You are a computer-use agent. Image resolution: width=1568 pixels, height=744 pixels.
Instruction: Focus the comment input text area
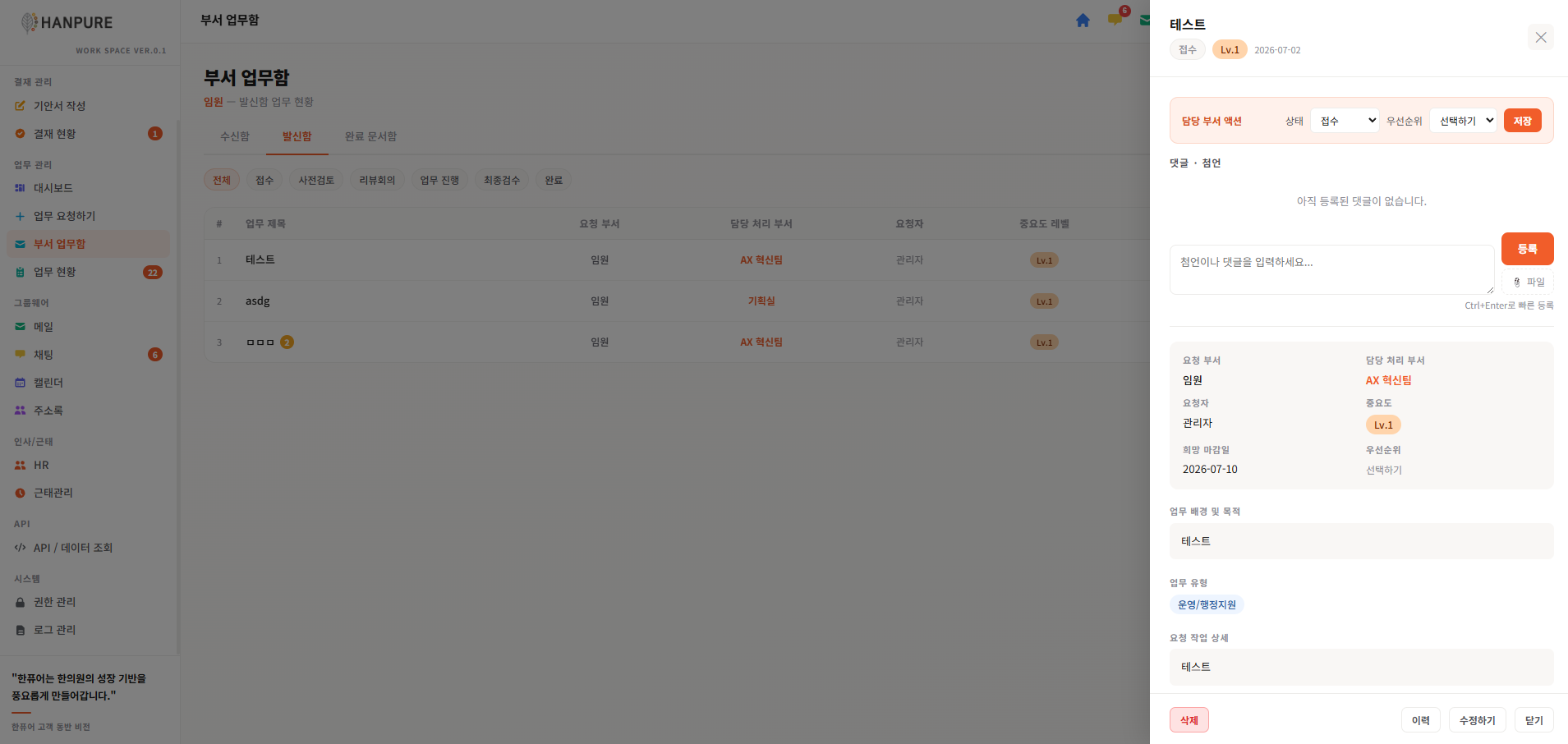coord(1332,269)
